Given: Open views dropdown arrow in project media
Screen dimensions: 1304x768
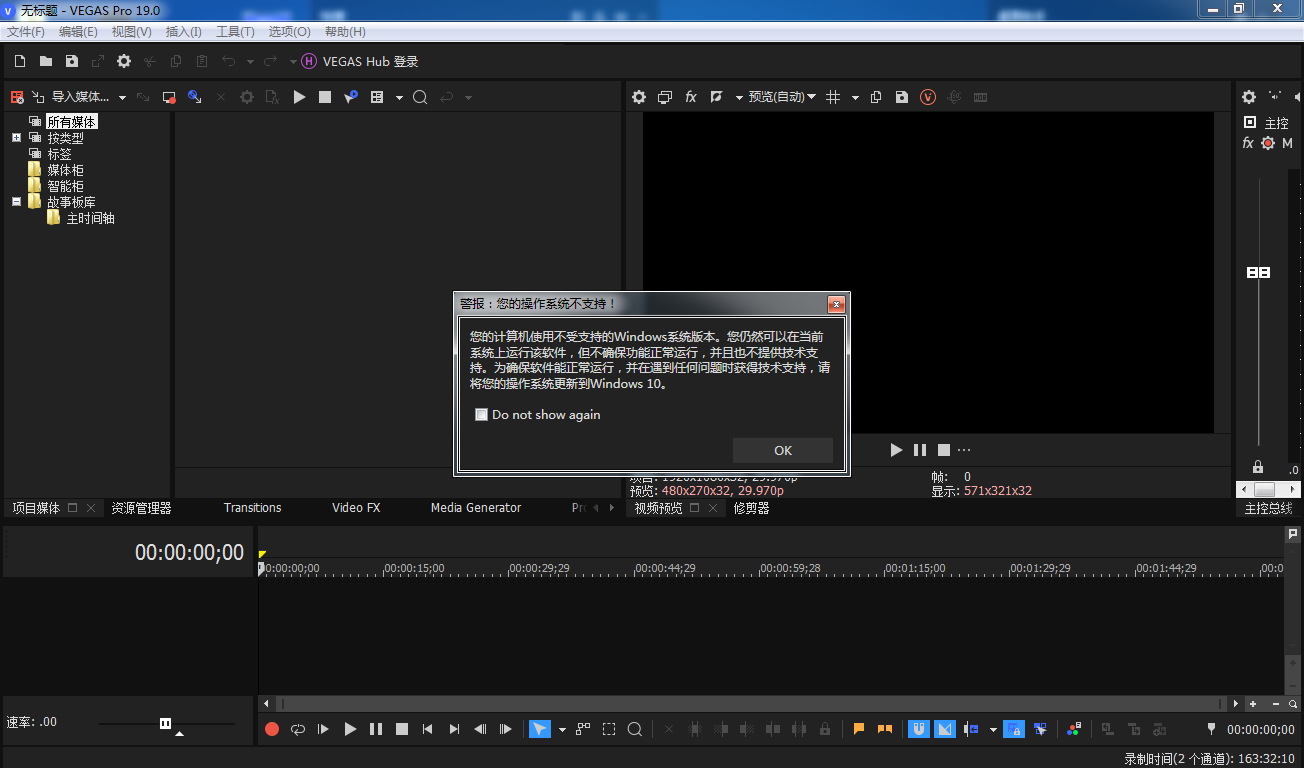Looking at the screenshot, I should coord(399,98).
